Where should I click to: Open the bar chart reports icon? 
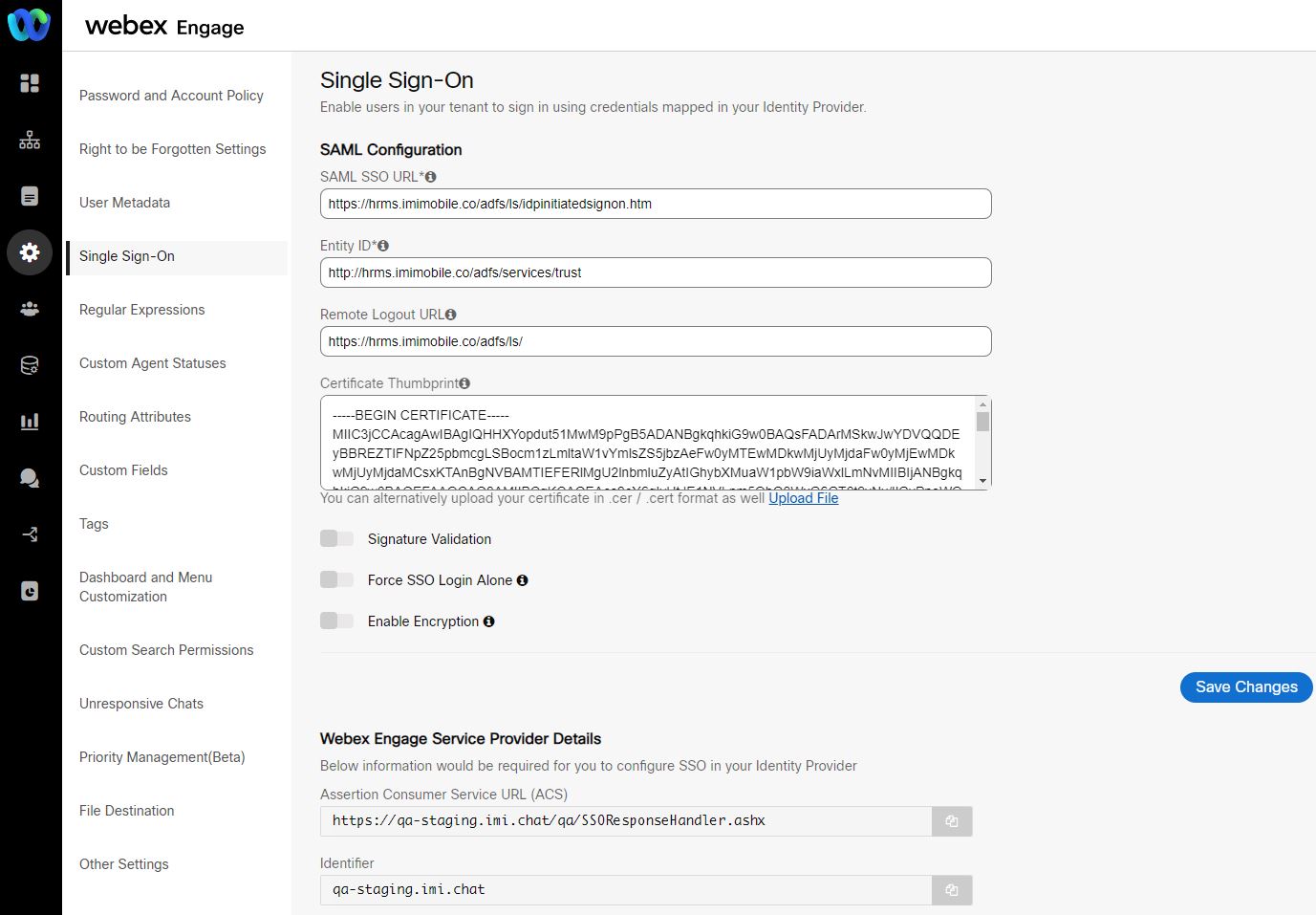point(30,422)
